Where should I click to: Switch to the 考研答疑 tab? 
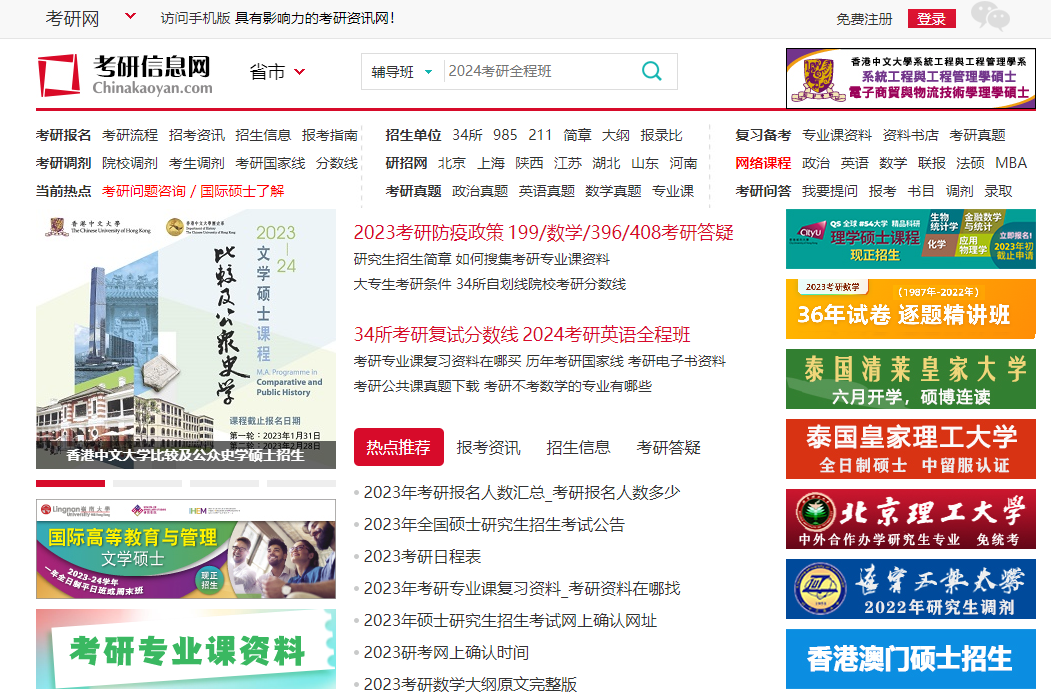669,447
